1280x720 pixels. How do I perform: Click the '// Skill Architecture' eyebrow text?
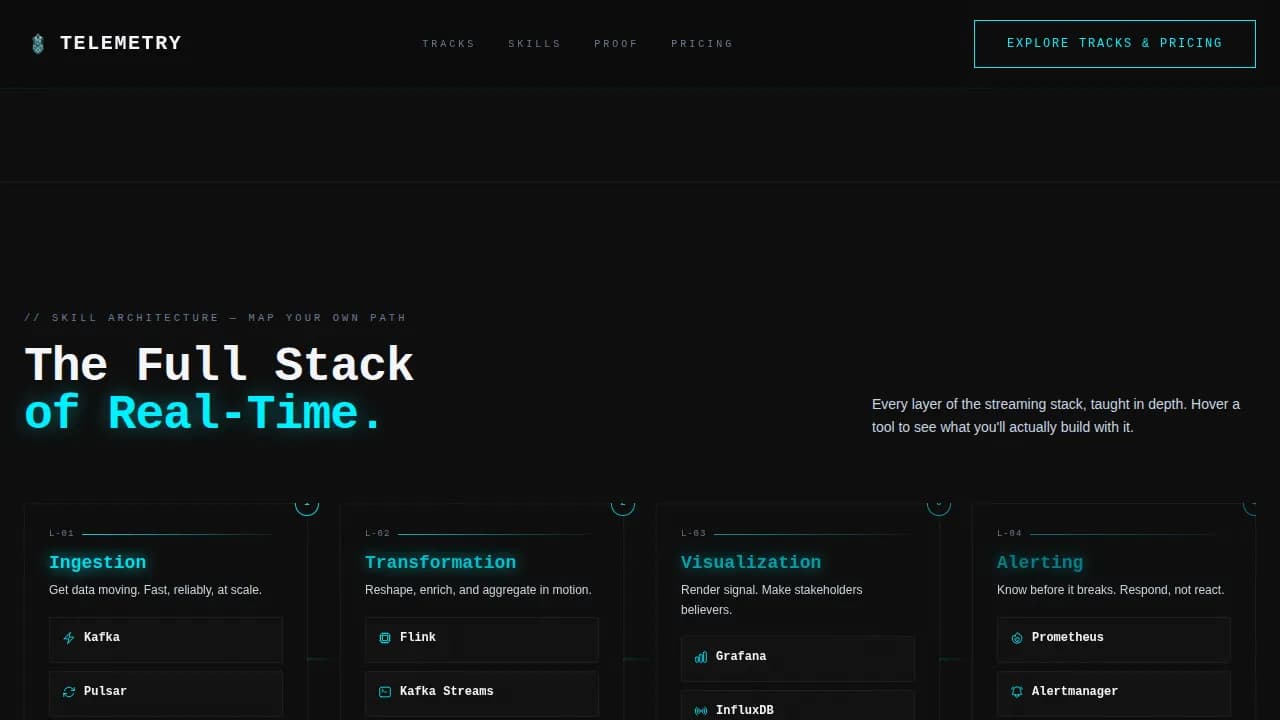pyautogui.click(x=215, y=318)
